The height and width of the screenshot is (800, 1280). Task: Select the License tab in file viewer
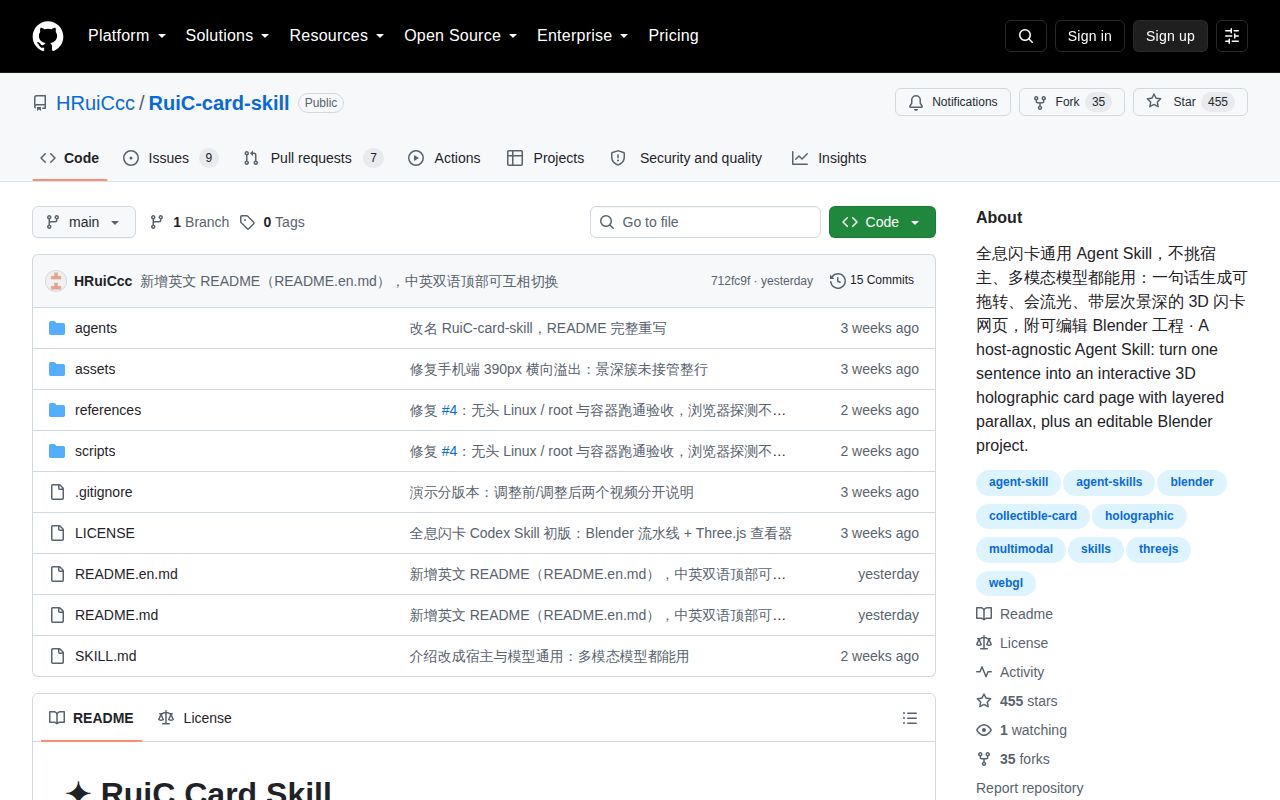point(195,718)
